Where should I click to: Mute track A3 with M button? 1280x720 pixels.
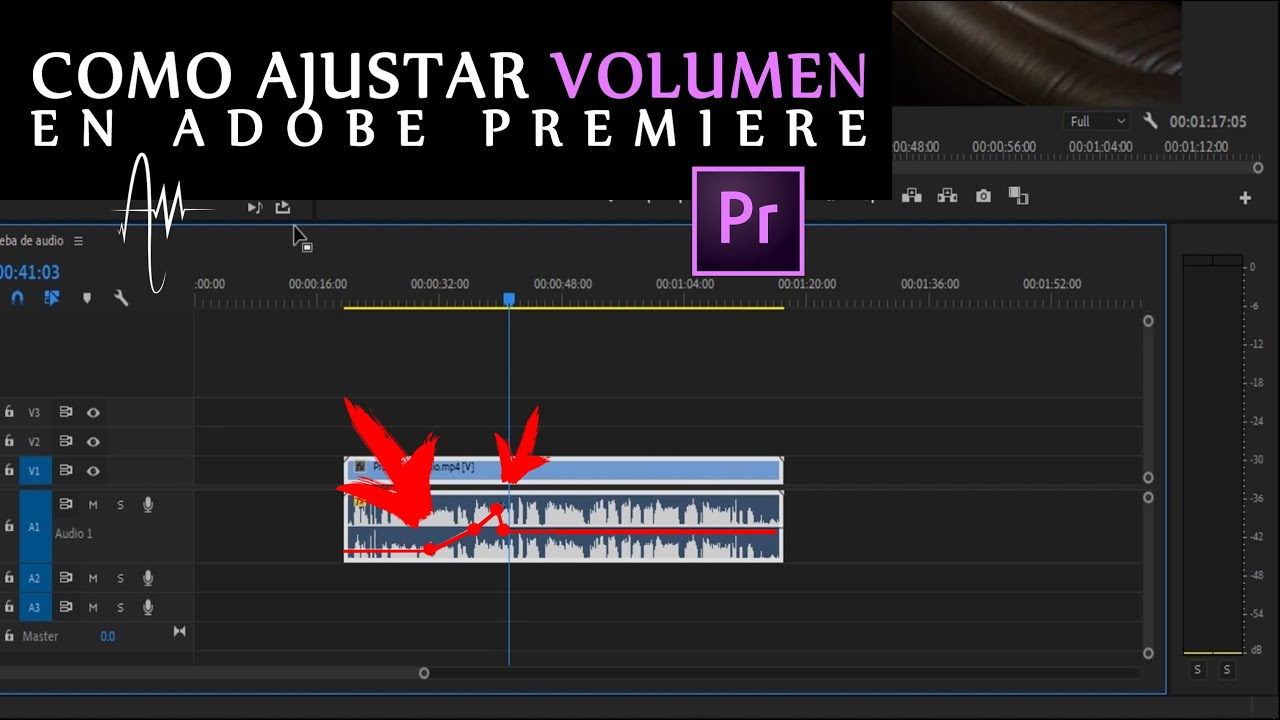click(93, 607)
